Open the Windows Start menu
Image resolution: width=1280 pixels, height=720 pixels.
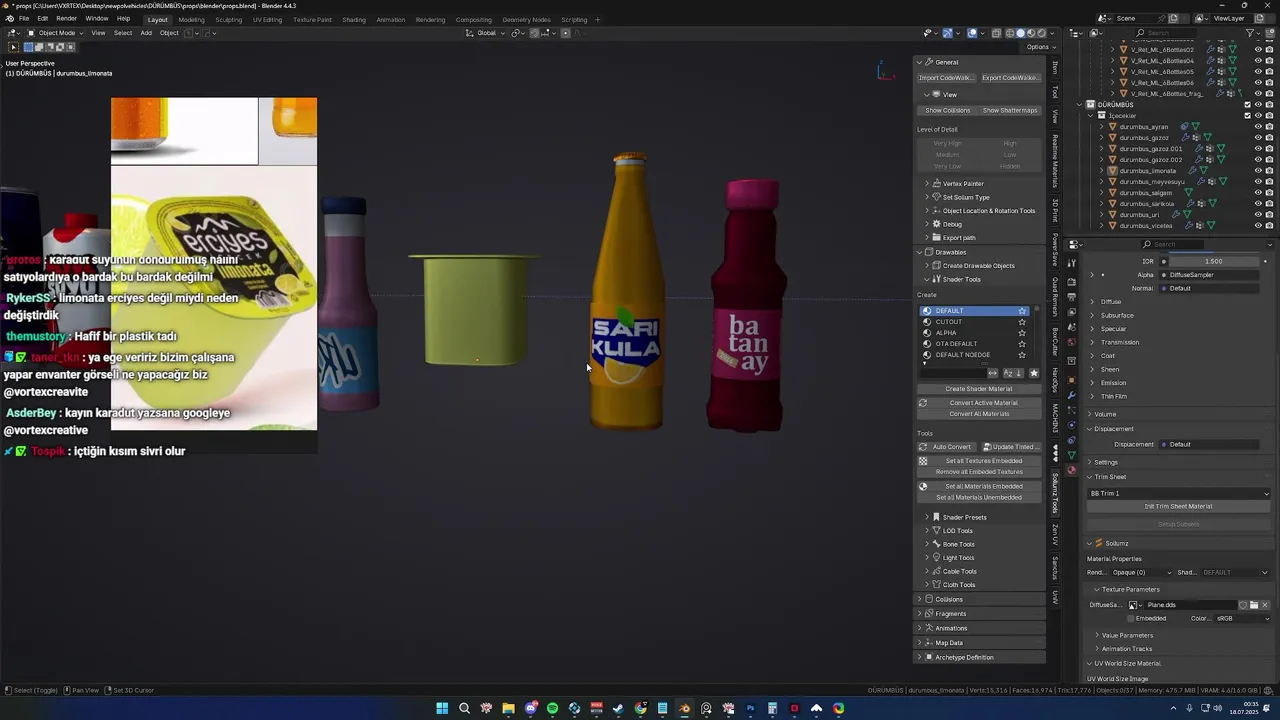click(x=442, y=708)
